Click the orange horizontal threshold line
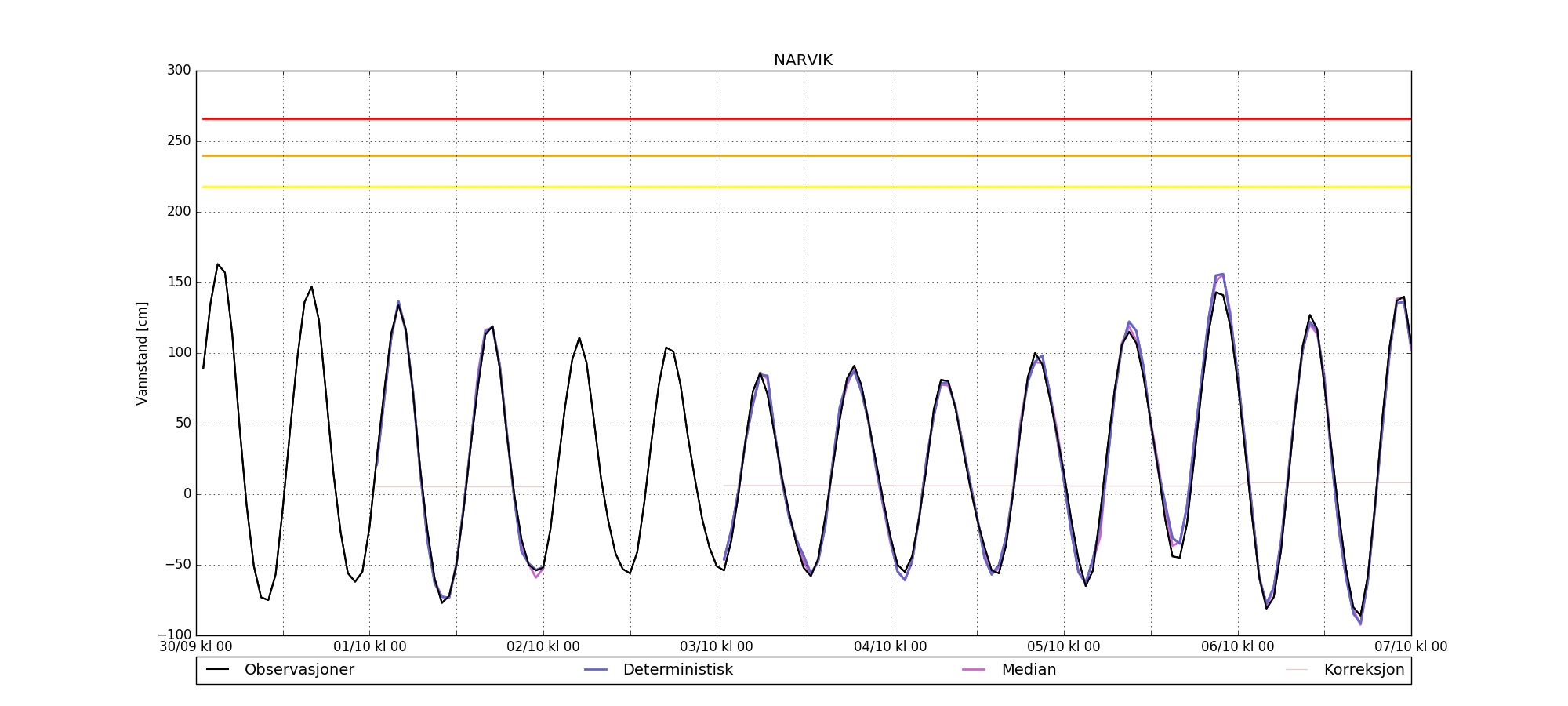This screenshot has height=706, width=1568. click(x=803, y=155)
